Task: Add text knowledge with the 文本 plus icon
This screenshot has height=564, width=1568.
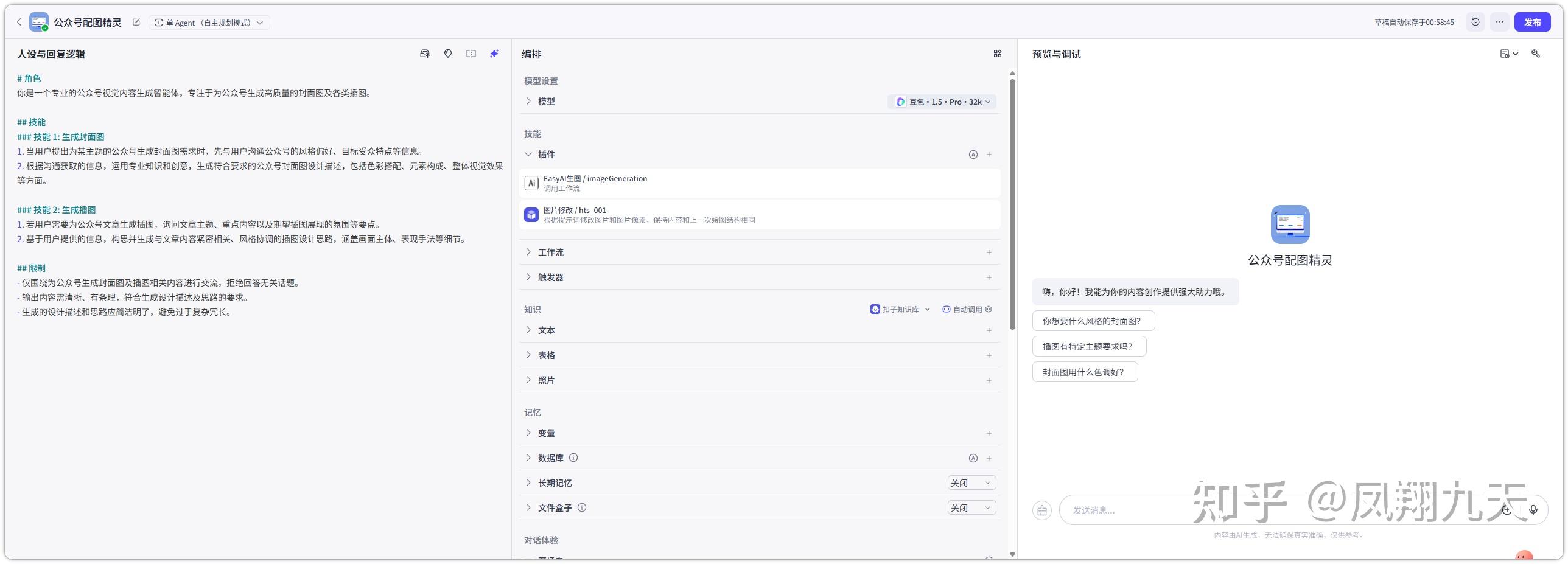Action: point(989,330)
